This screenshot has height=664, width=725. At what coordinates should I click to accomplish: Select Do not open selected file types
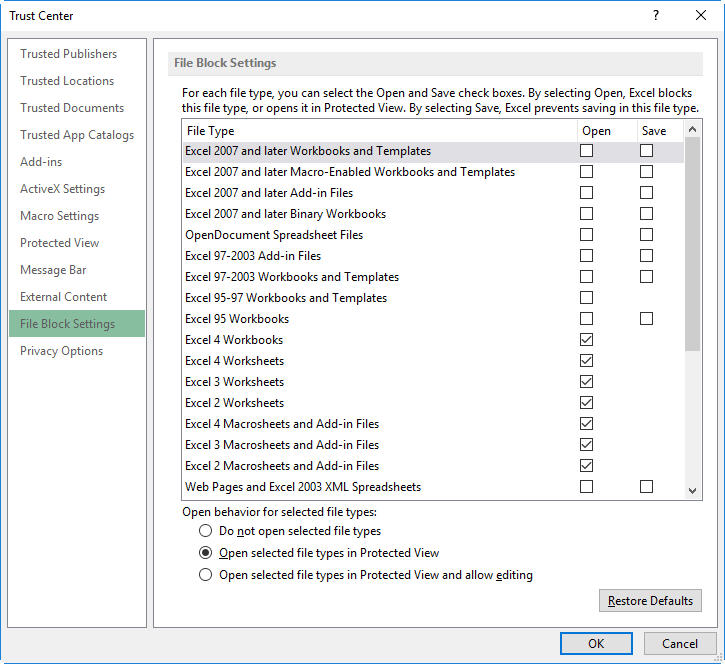(205, 530)
